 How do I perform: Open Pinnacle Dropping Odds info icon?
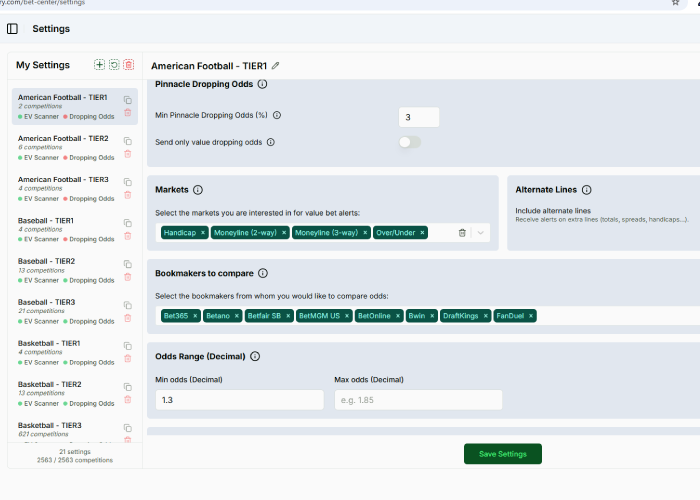point(262,84)
